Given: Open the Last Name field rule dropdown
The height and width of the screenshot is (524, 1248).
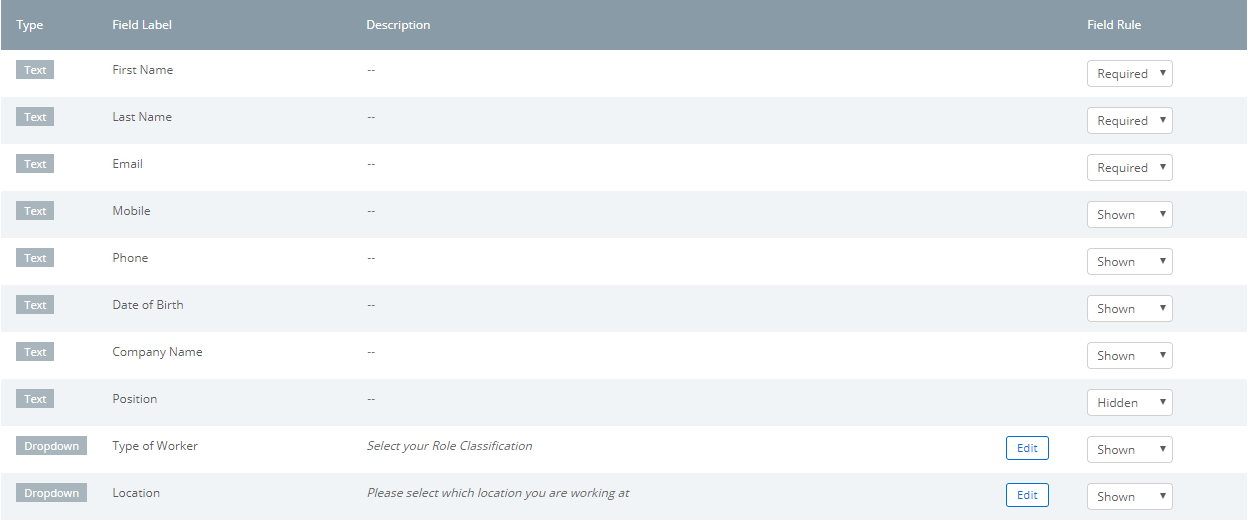Looking at the screenshot, I should (1129, 121).
